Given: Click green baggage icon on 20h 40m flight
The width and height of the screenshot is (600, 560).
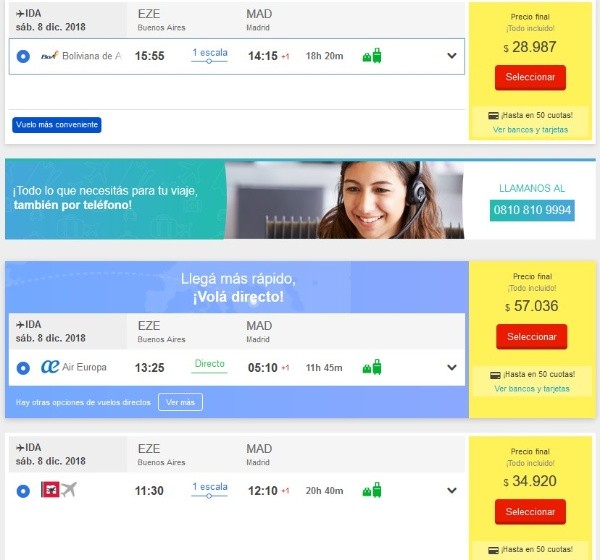Looking at the screenshot, I should [x=372, y=490].
